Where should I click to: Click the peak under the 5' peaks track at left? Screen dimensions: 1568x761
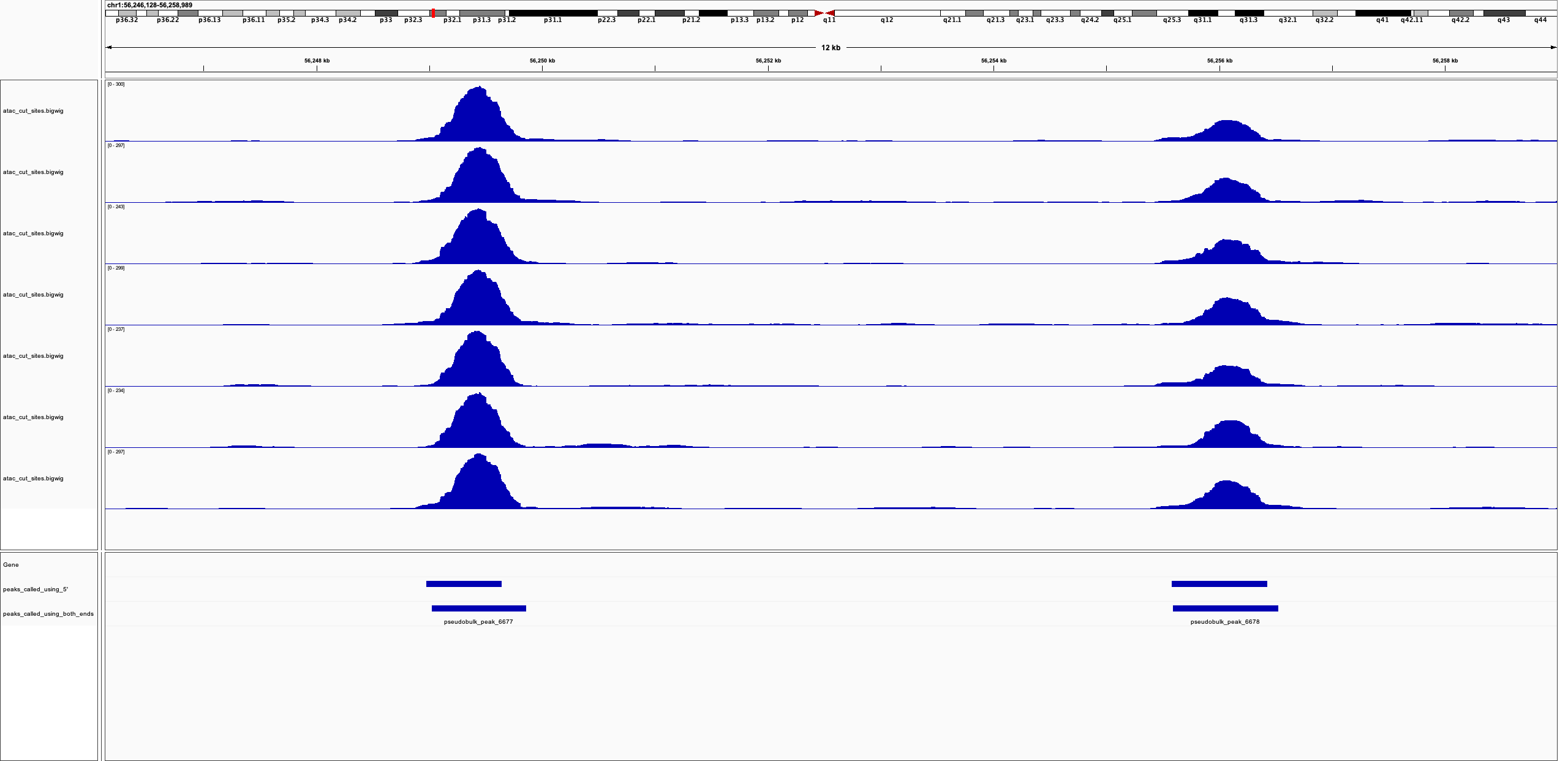point(464,583)
